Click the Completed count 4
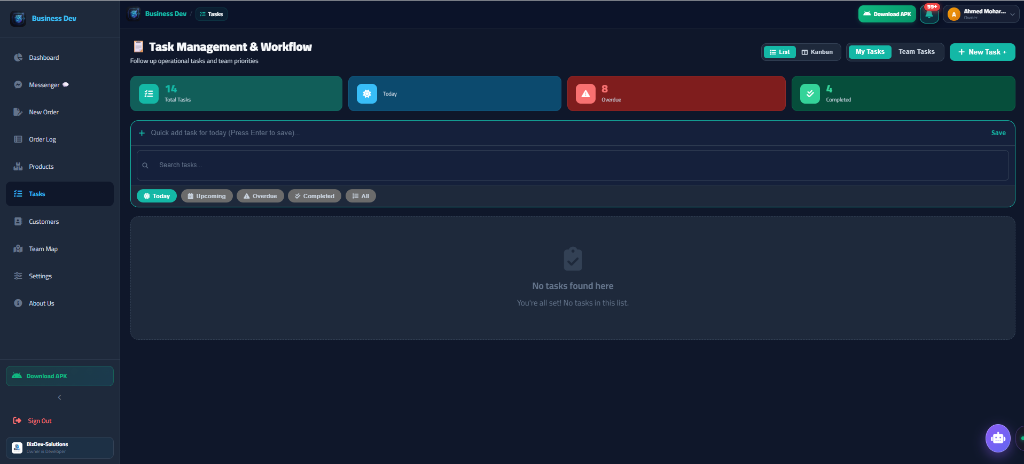1024x464 pixels. (x=829, y=89)
